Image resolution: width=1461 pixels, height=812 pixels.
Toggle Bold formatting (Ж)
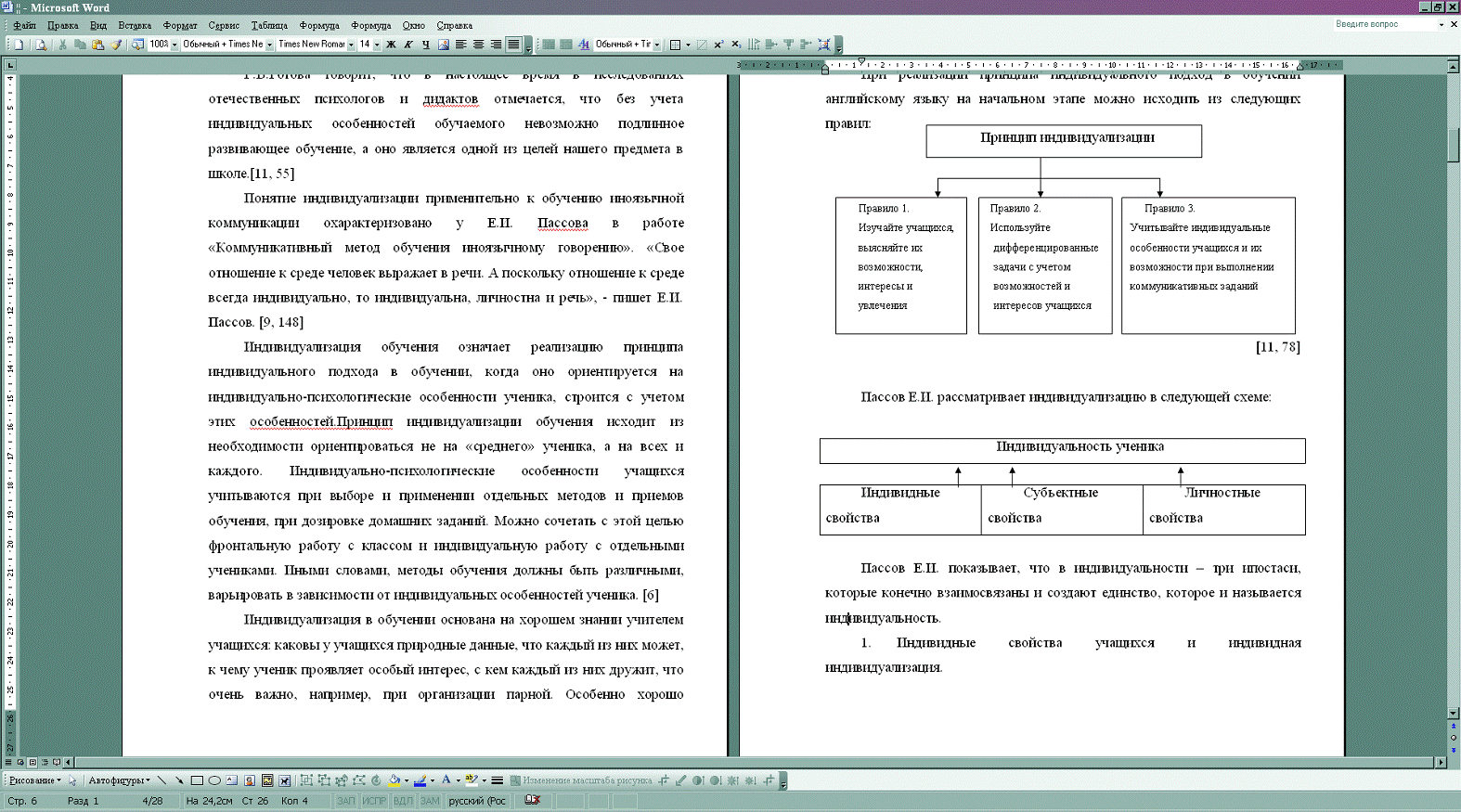click(x=391, y=45)
